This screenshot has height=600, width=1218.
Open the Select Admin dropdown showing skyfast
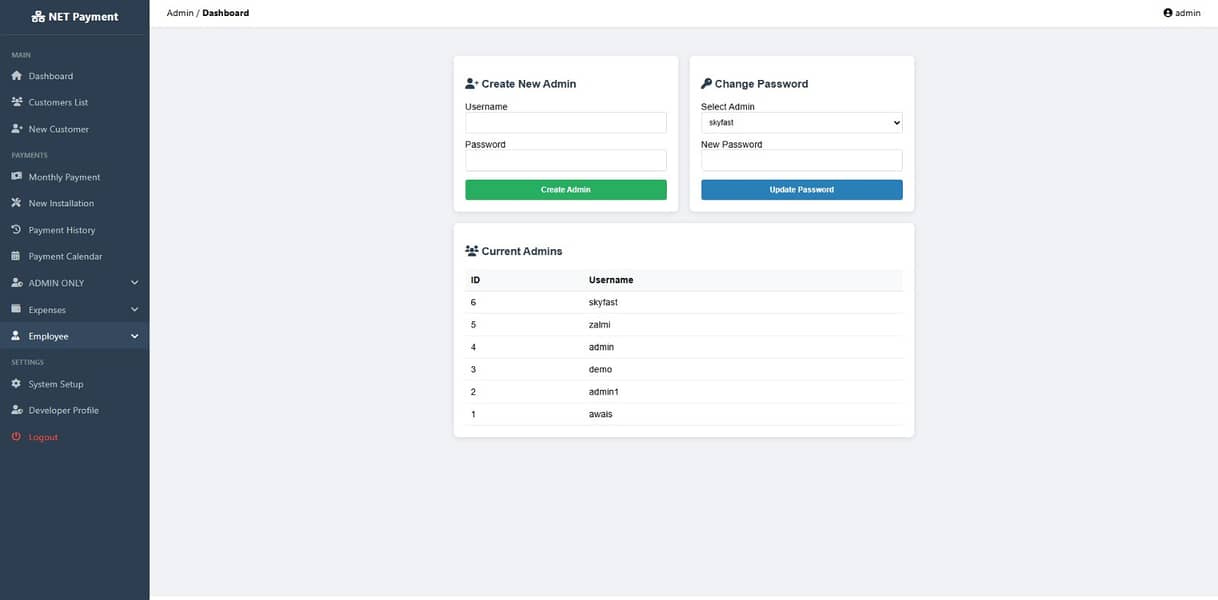[802, 123]
